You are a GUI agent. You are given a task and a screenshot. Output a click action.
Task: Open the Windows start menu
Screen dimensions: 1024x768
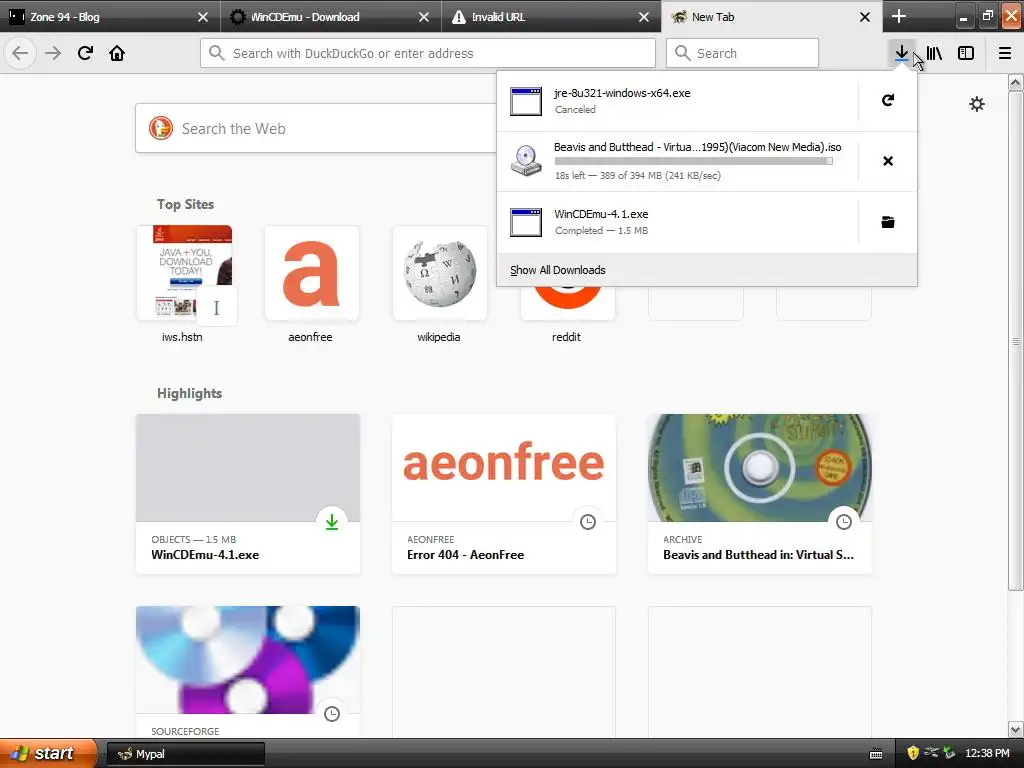coord(47,753)
